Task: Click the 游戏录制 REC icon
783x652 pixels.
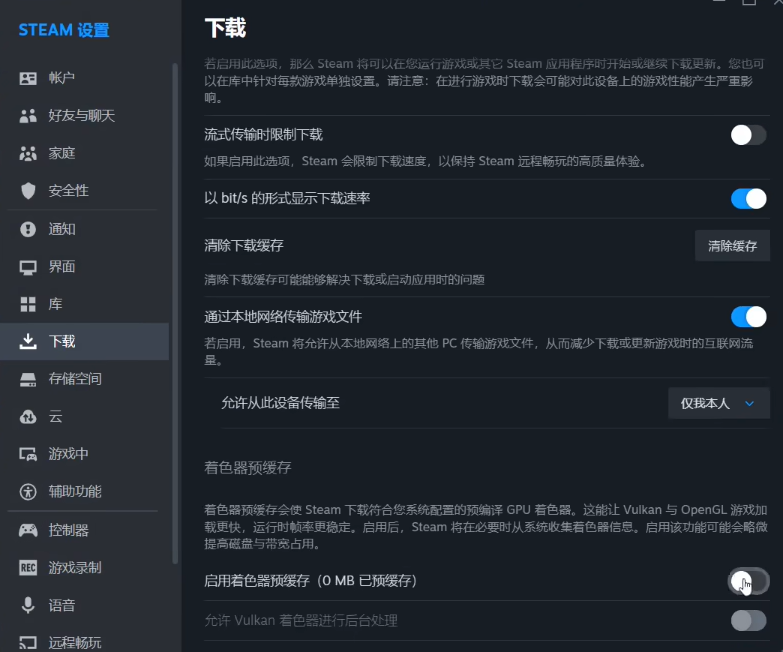Action: (x=28, y=568)
